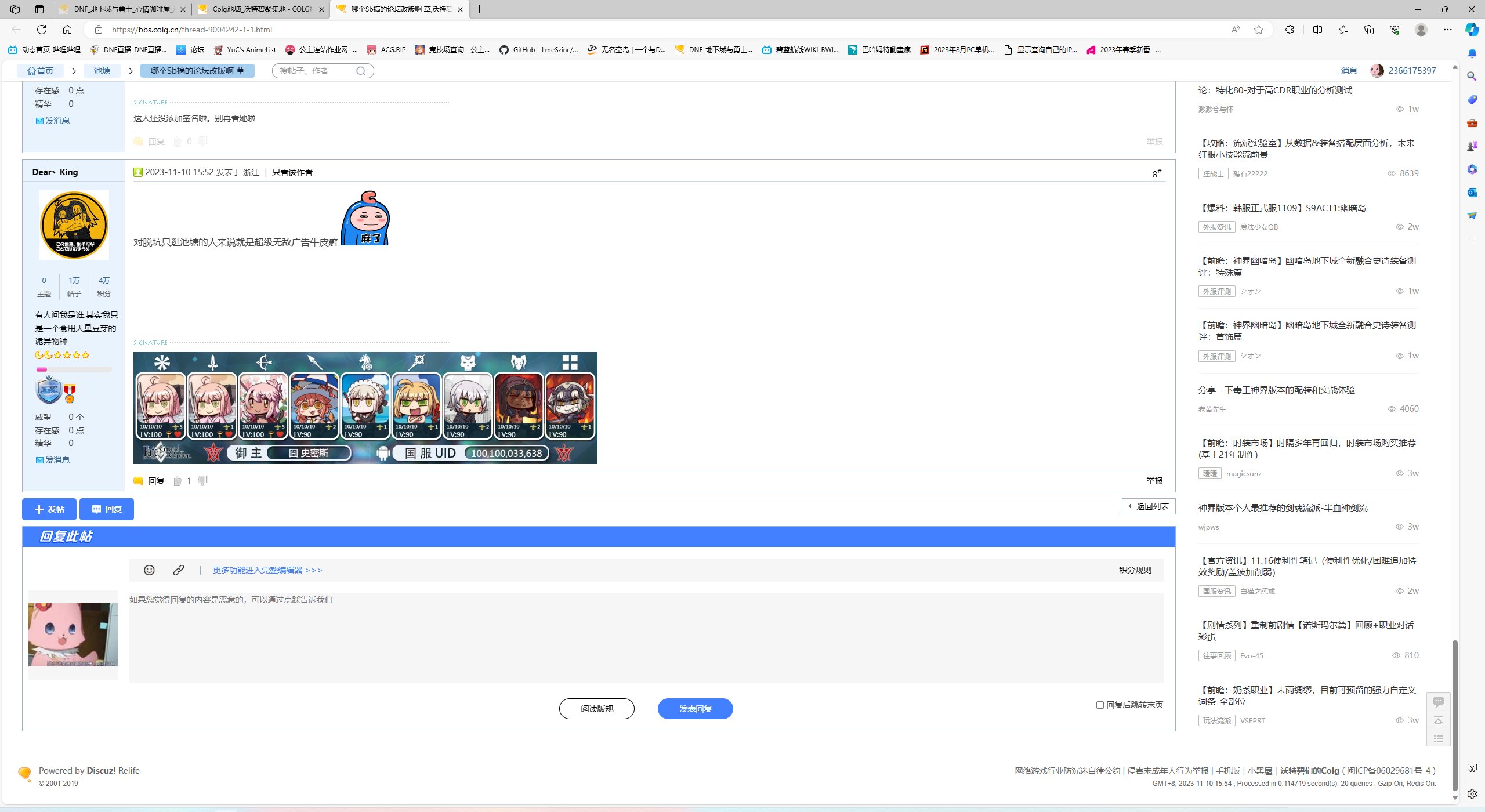Click 更多功能进入完整编辑器 link

tap(267, 570)
